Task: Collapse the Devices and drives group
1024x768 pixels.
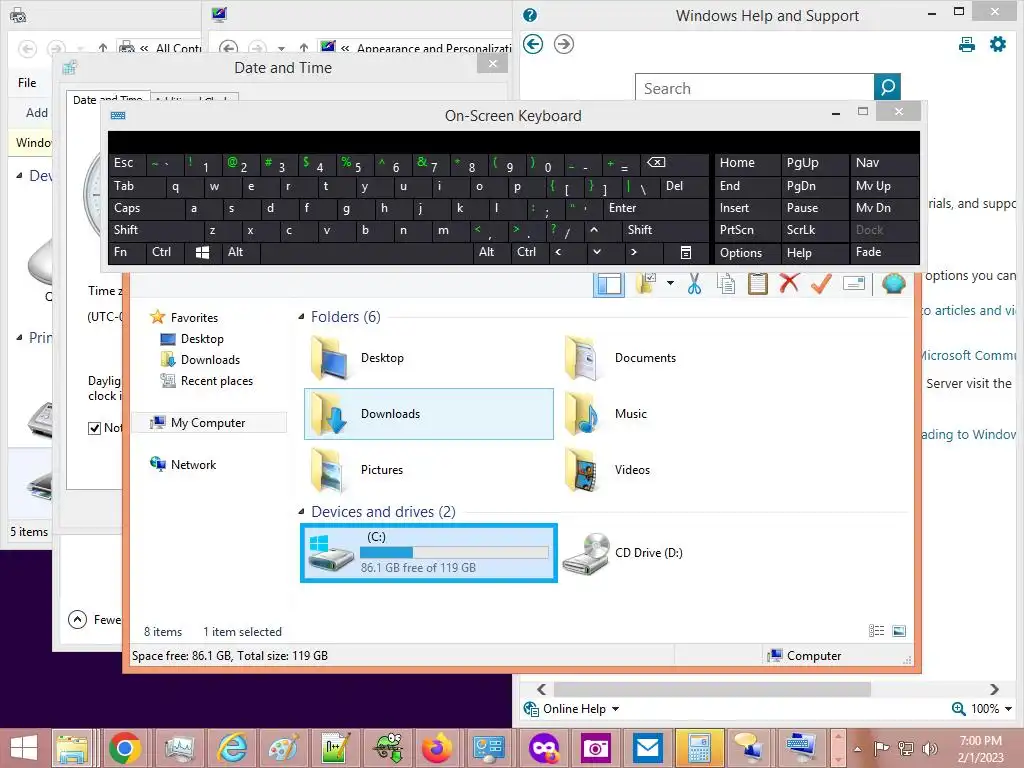Action: (301, 511)
